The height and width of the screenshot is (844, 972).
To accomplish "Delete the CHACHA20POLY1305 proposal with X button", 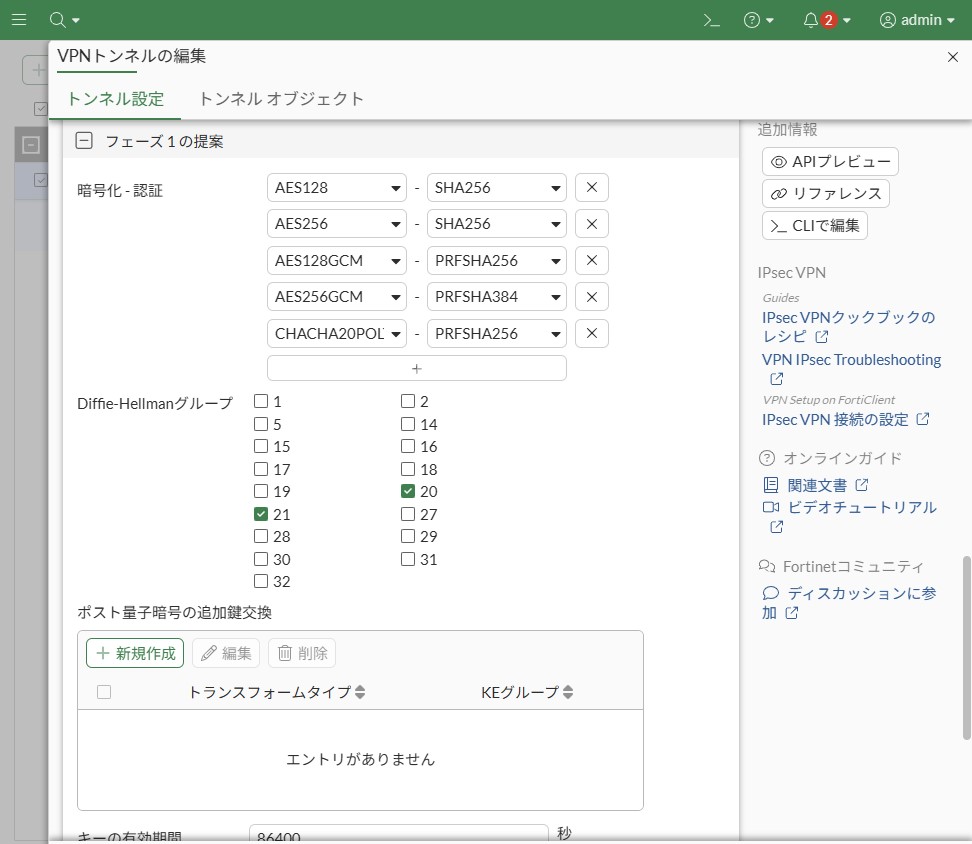I will [x=591, y=334].
